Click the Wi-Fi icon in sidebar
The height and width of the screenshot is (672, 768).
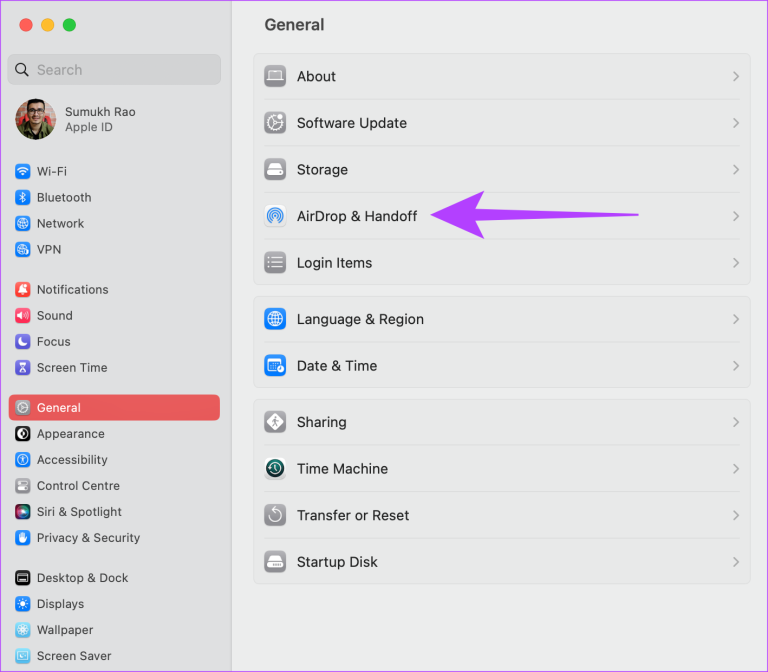click(x=23, y=171)
